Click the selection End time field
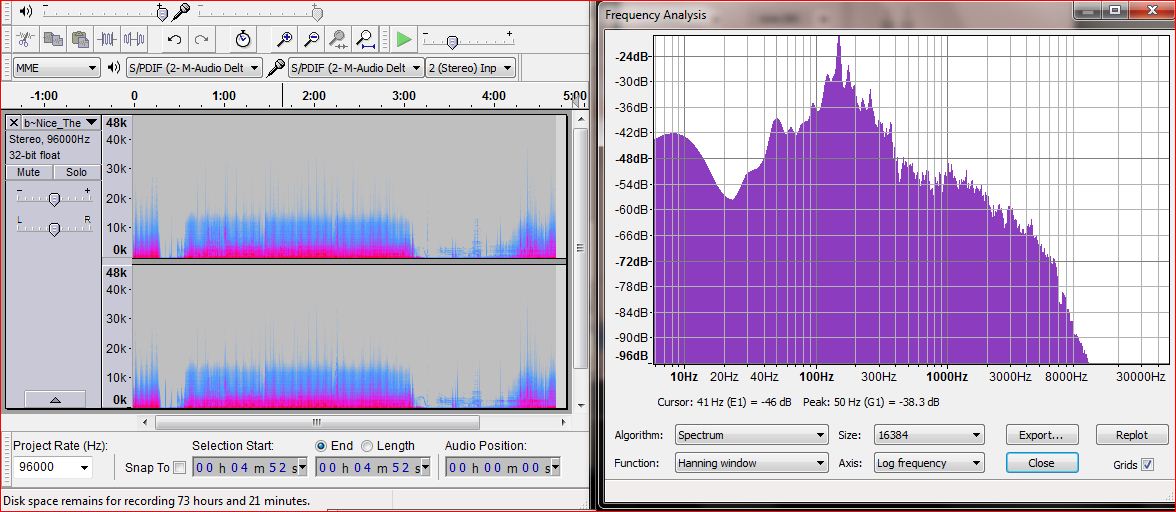Viewport: 1176px width, 512px height. click(373, 468)
